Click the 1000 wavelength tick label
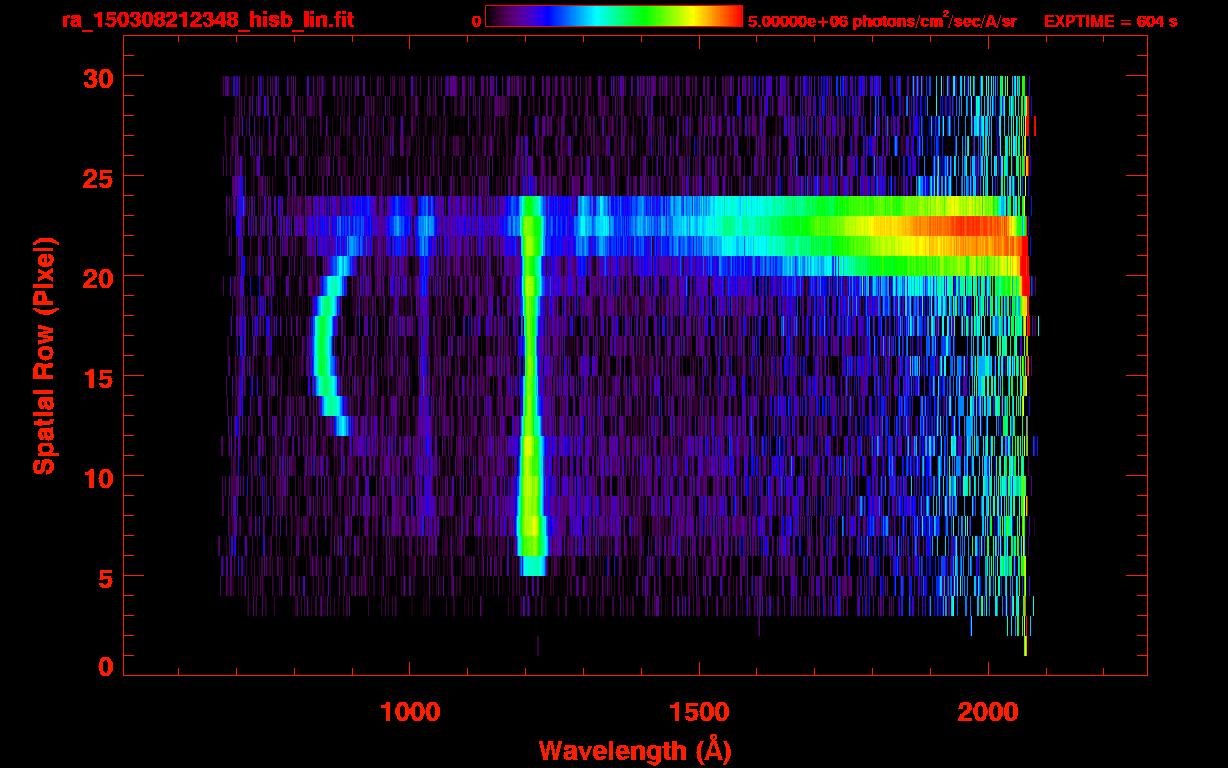This screenshot has height=768, width=1228. tap(409, 712)
